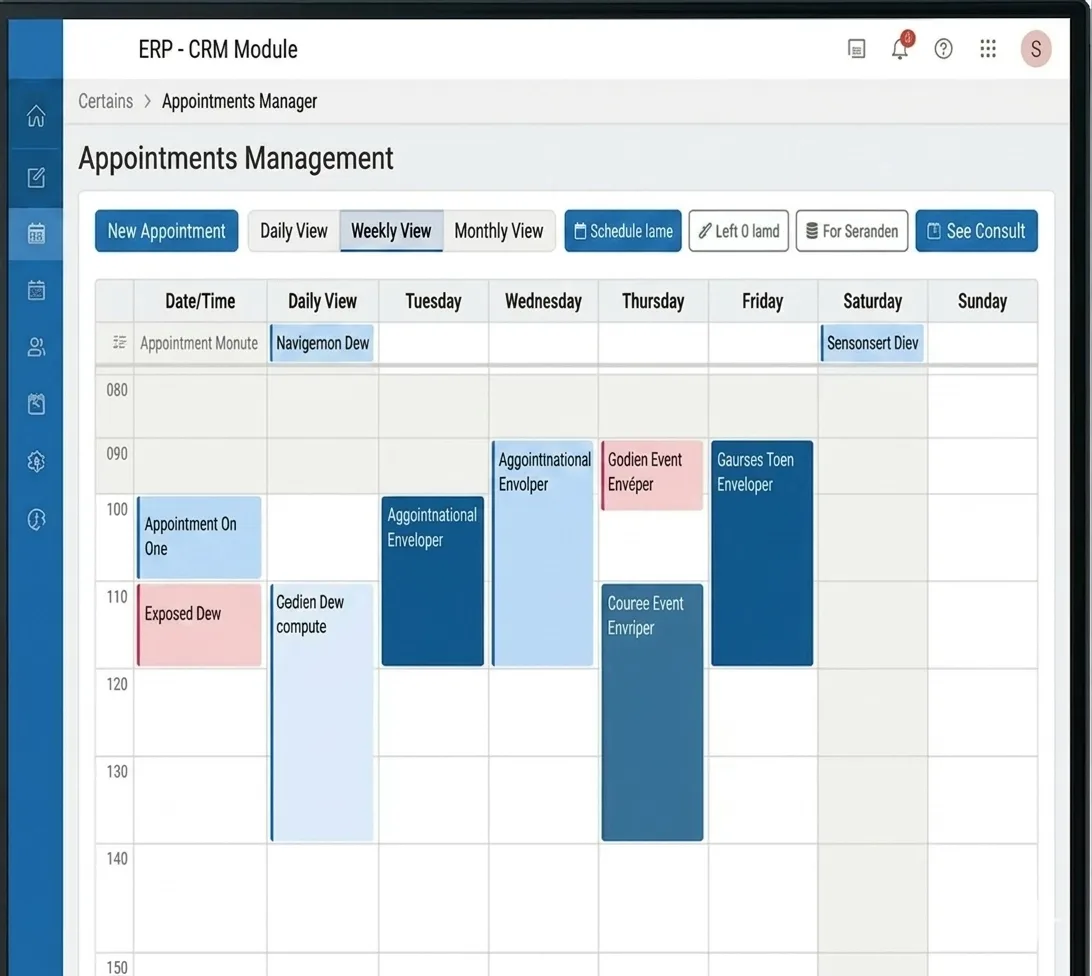Click the Left 0 lamd button
Image resolution: width=1092 pixels, height=976 pixels.
click(739, 231)
